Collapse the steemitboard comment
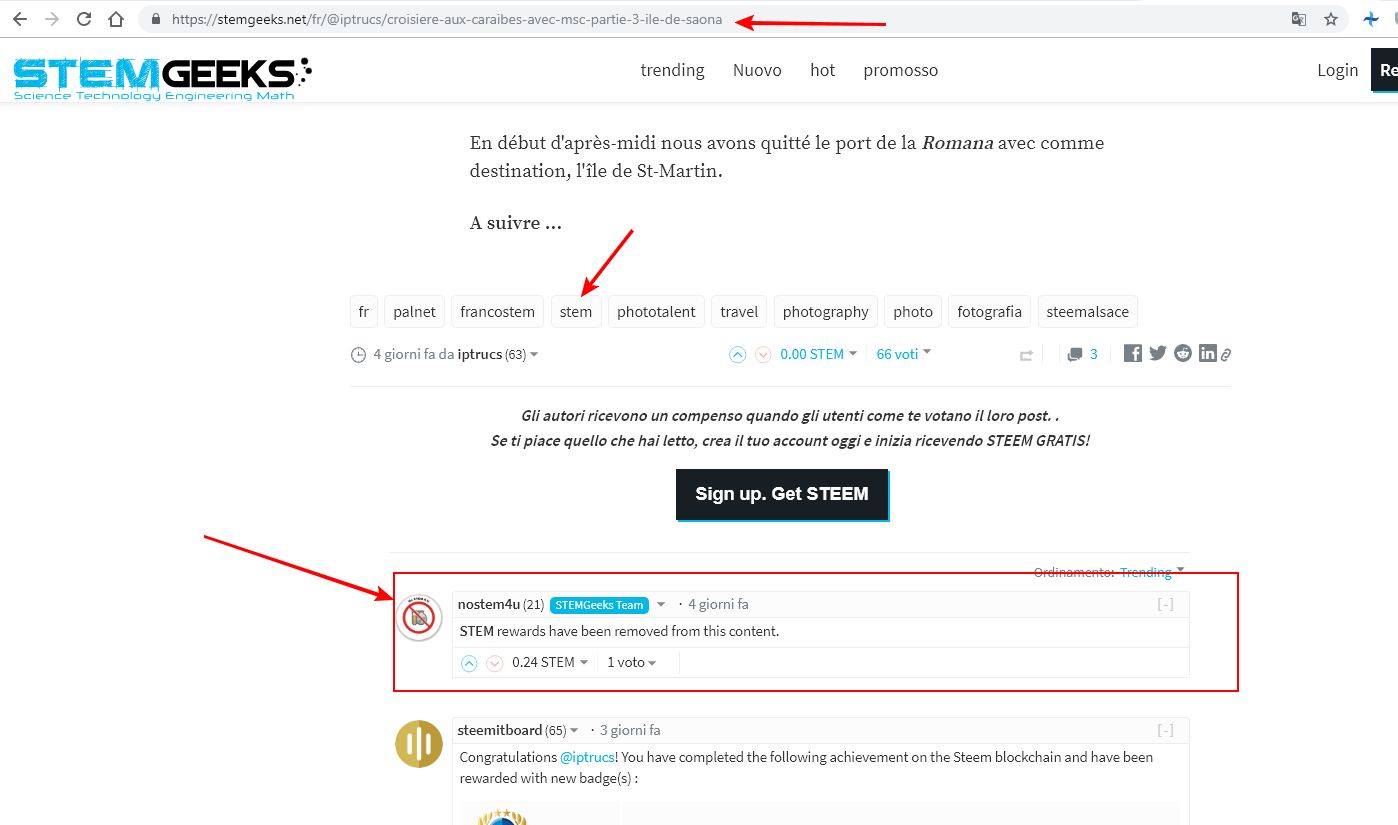The image size is (1398, 825). (1165, 730)
